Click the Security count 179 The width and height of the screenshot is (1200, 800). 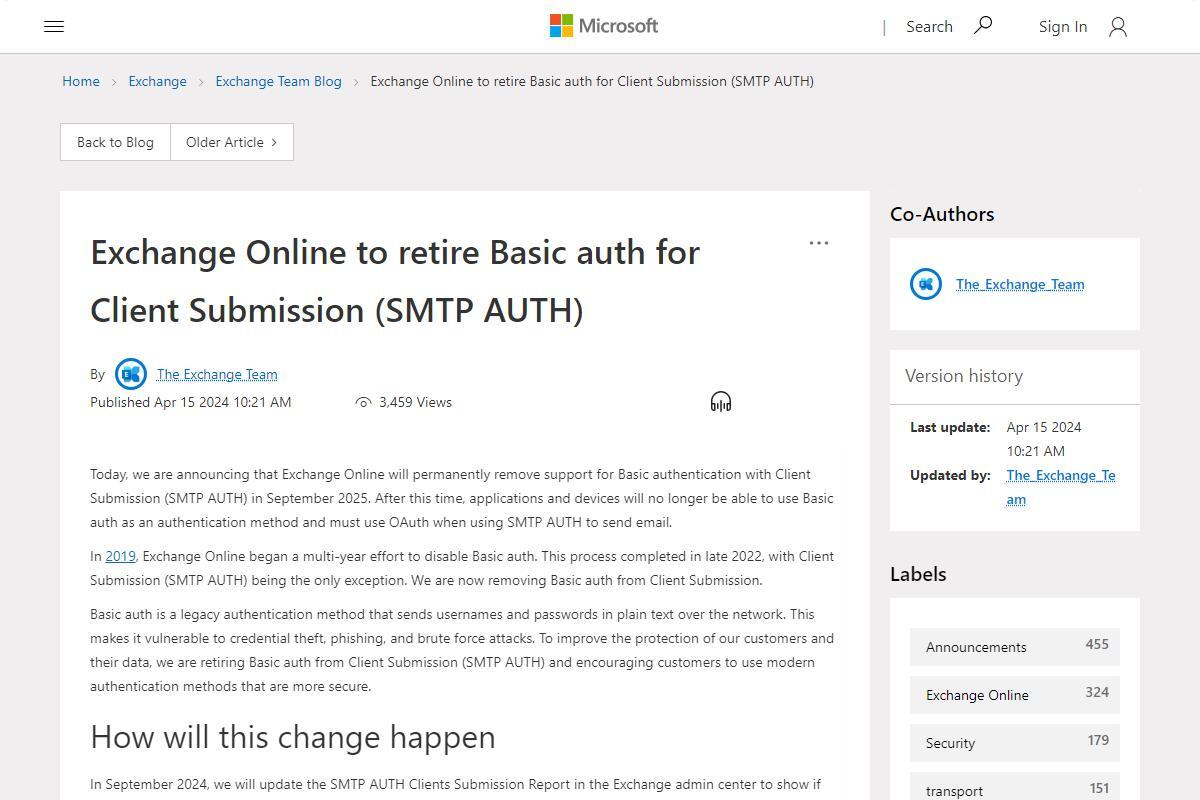[1098, 740]
